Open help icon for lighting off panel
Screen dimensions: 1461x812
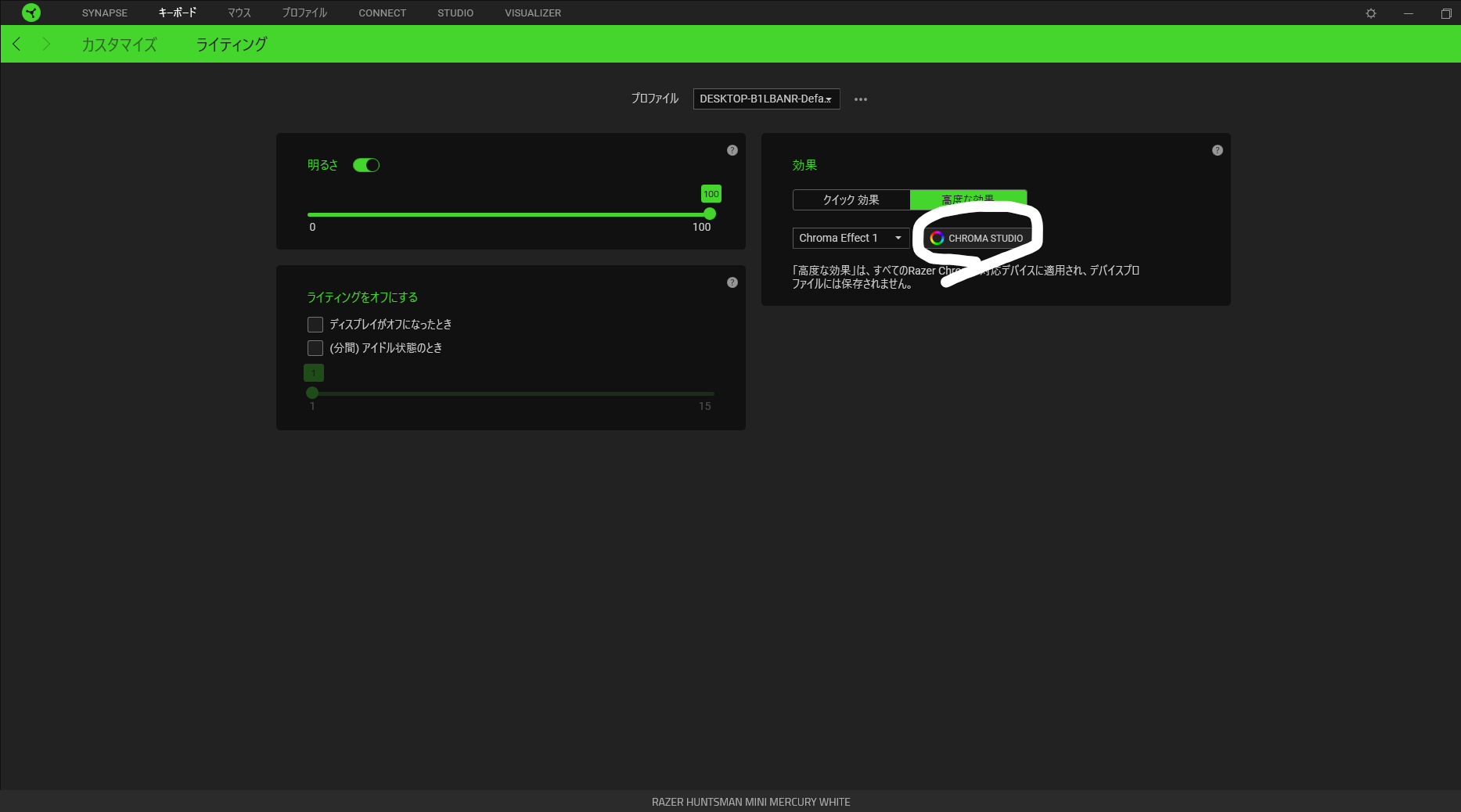click(732, 282)
